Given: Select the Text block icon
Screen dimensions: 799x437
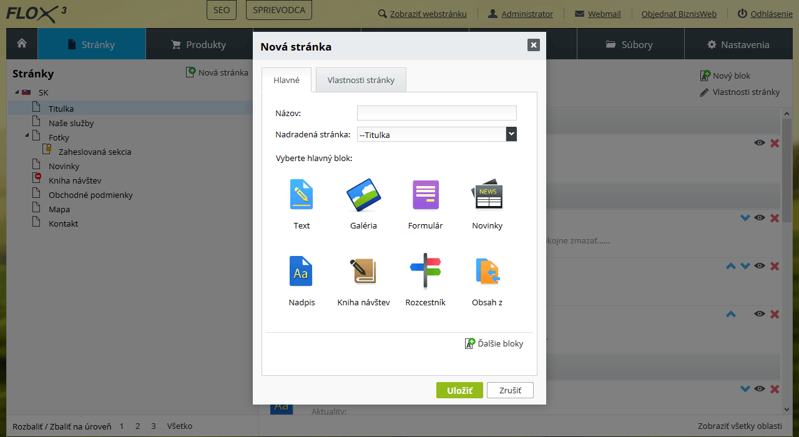Looking at the screenshot, I should point(301,195).
